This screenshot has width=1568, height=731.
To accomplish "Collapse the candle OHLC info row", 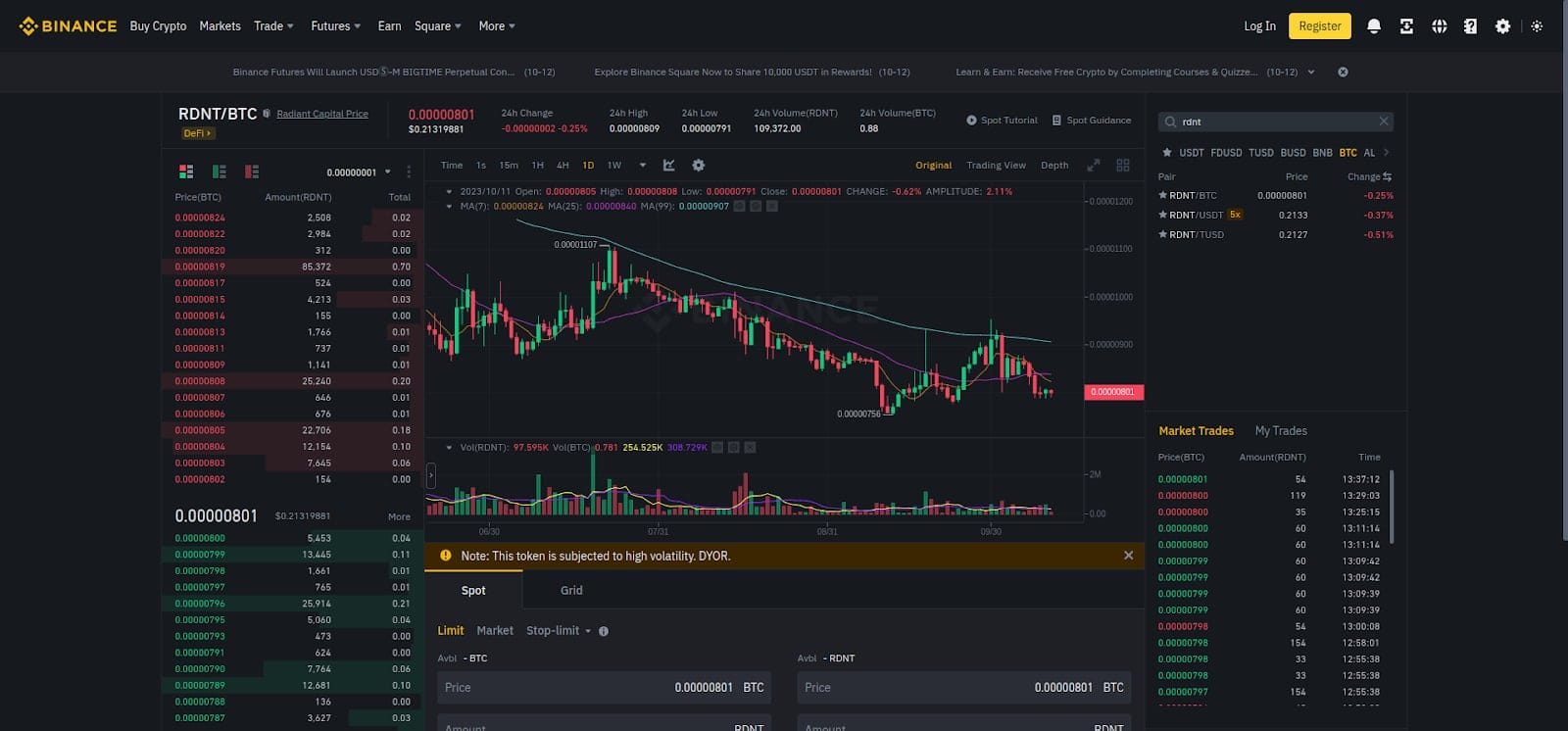I will click(x=449, y=191).
